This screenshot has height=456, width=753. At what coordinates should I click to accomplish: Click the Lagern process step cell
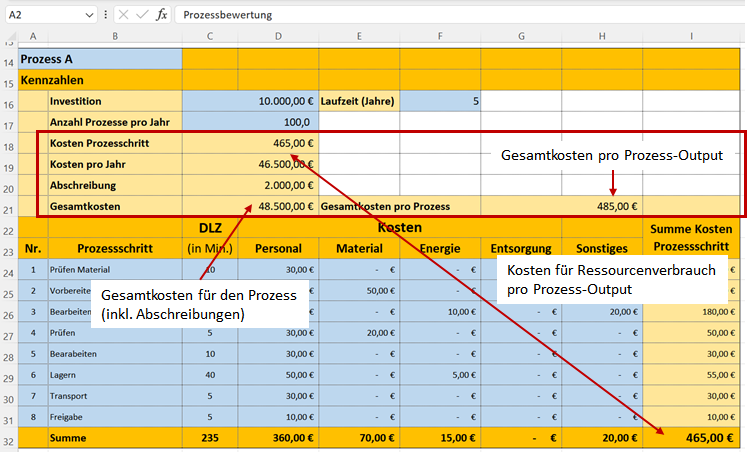point(114,375)
